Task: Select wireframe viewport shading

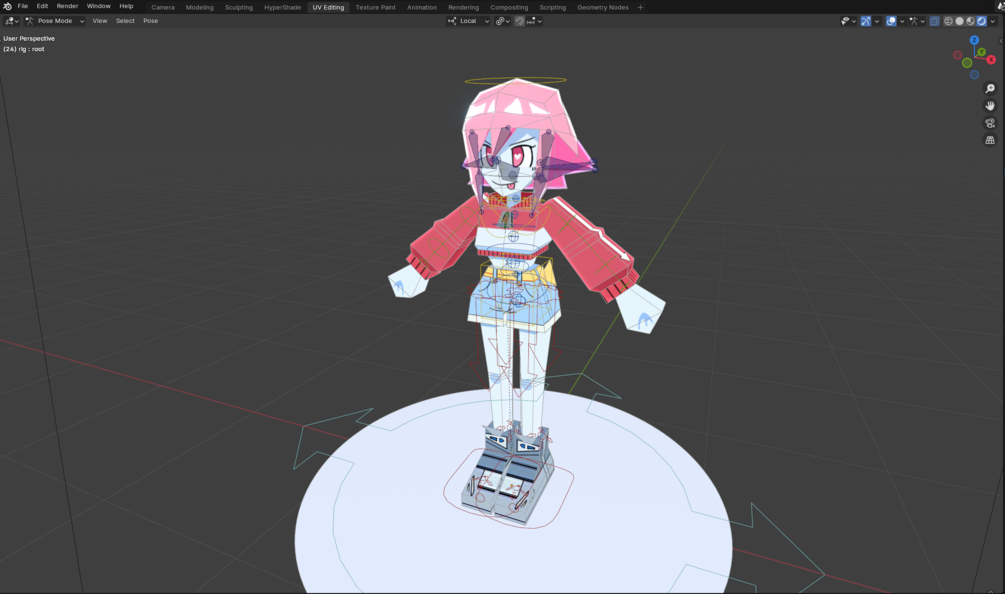Action: pyautogui.click(x=949, y=21)
